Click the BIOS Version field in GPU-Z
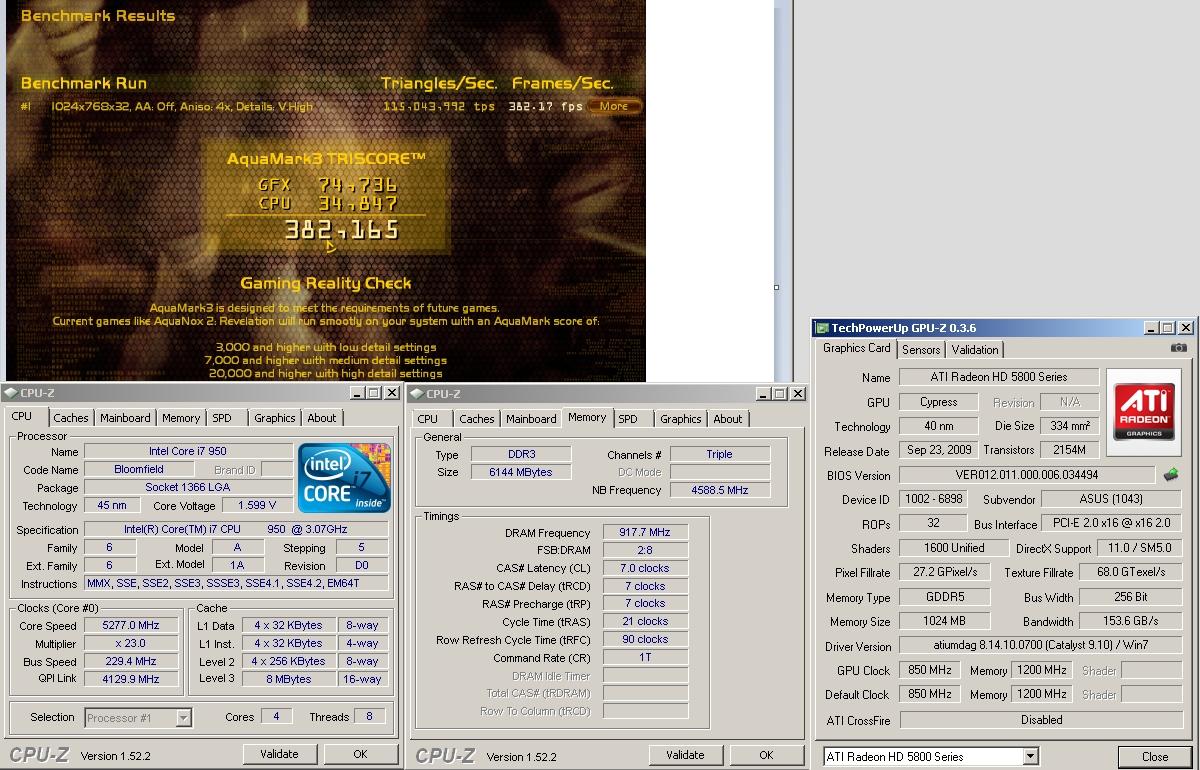Image resolution: width=1200 pixels, height=770 pixels. (1027, 475)
